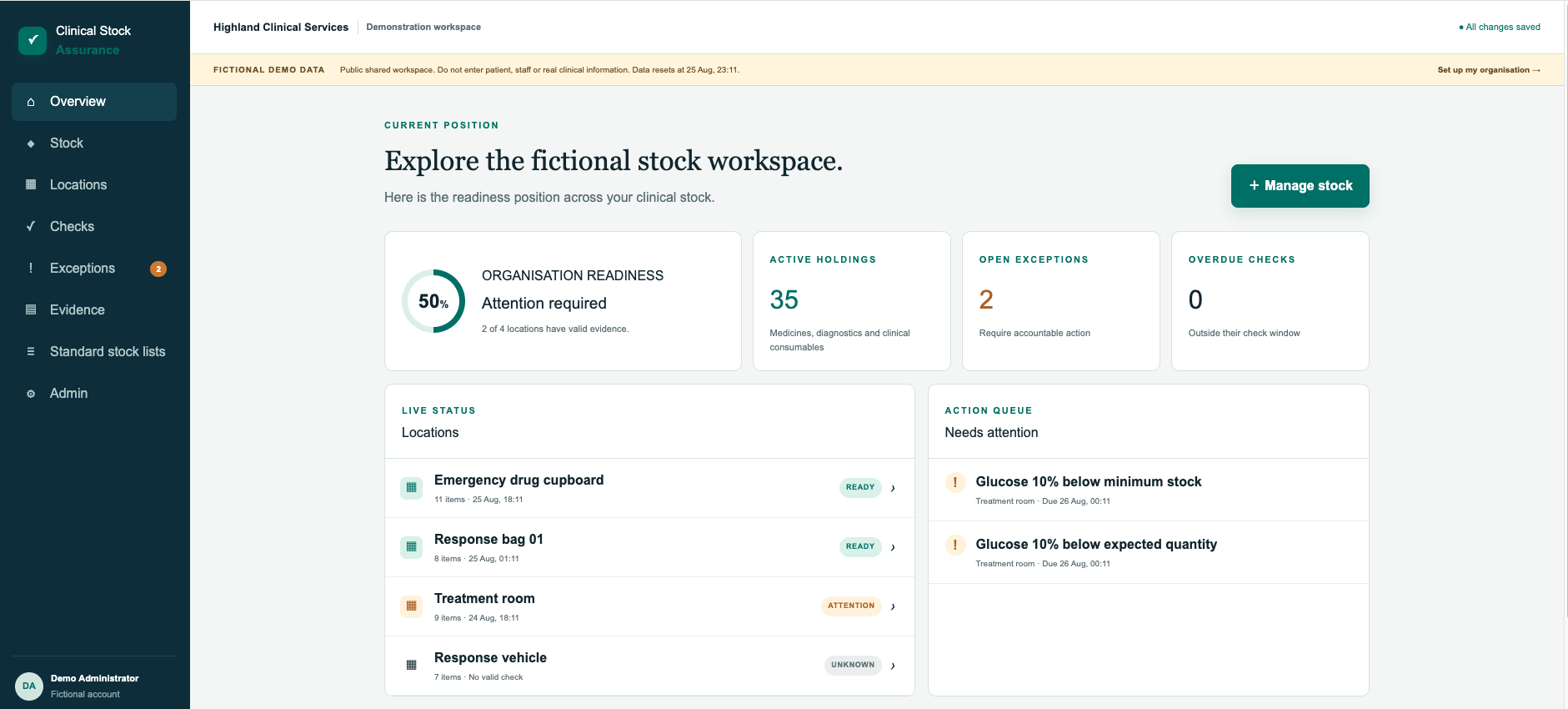Viewport: 1568px width, 709px height.
Task: Open Glucose 10% below expected quantity action
Action: click(1149, 552)
